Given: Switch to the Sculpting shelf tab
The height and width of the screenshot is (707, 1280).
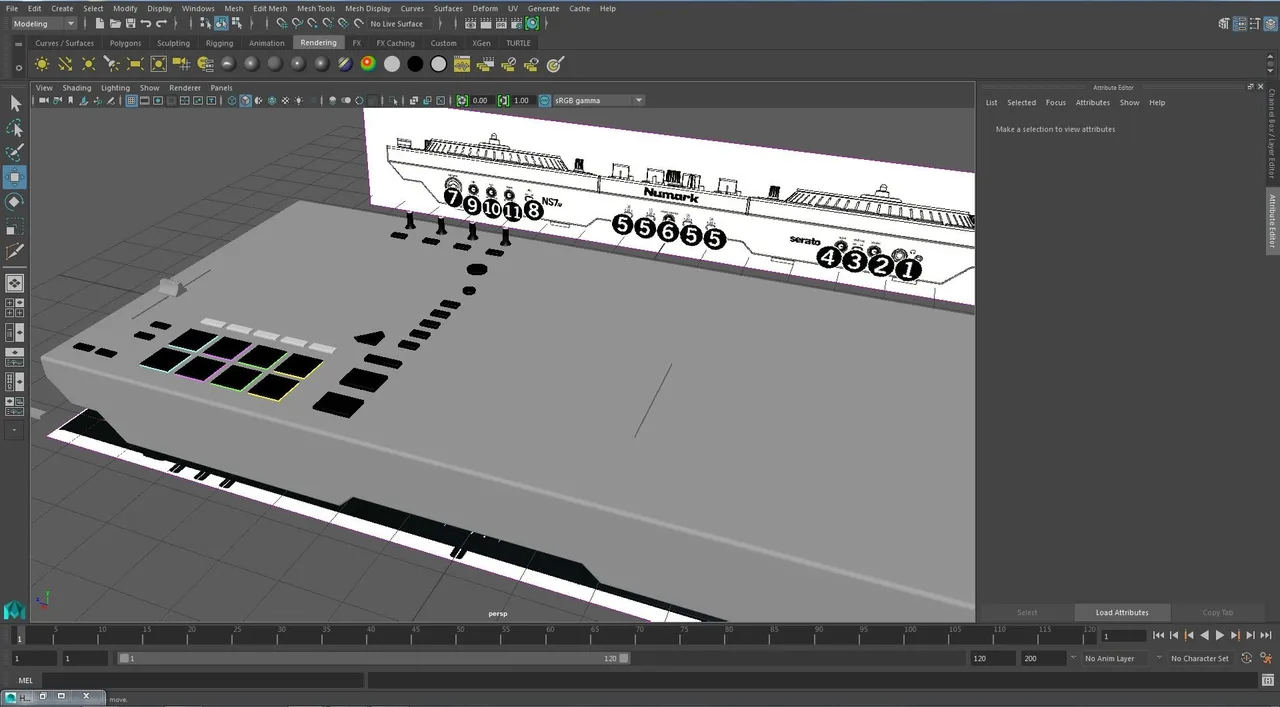Looking at the screenshot, I should (x=173, y=43).
